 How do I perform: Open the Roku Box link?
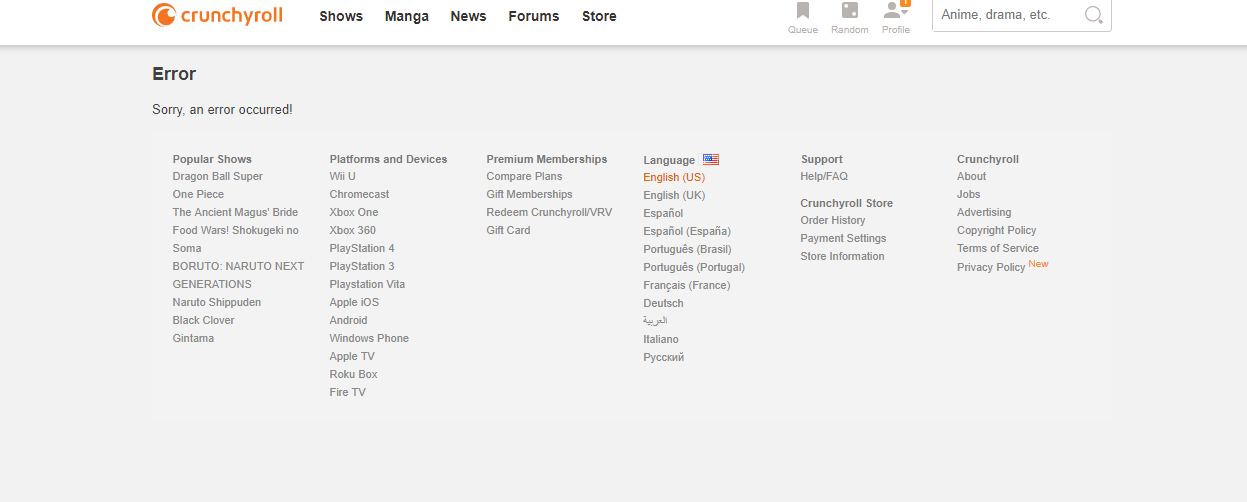pos(353,374)
